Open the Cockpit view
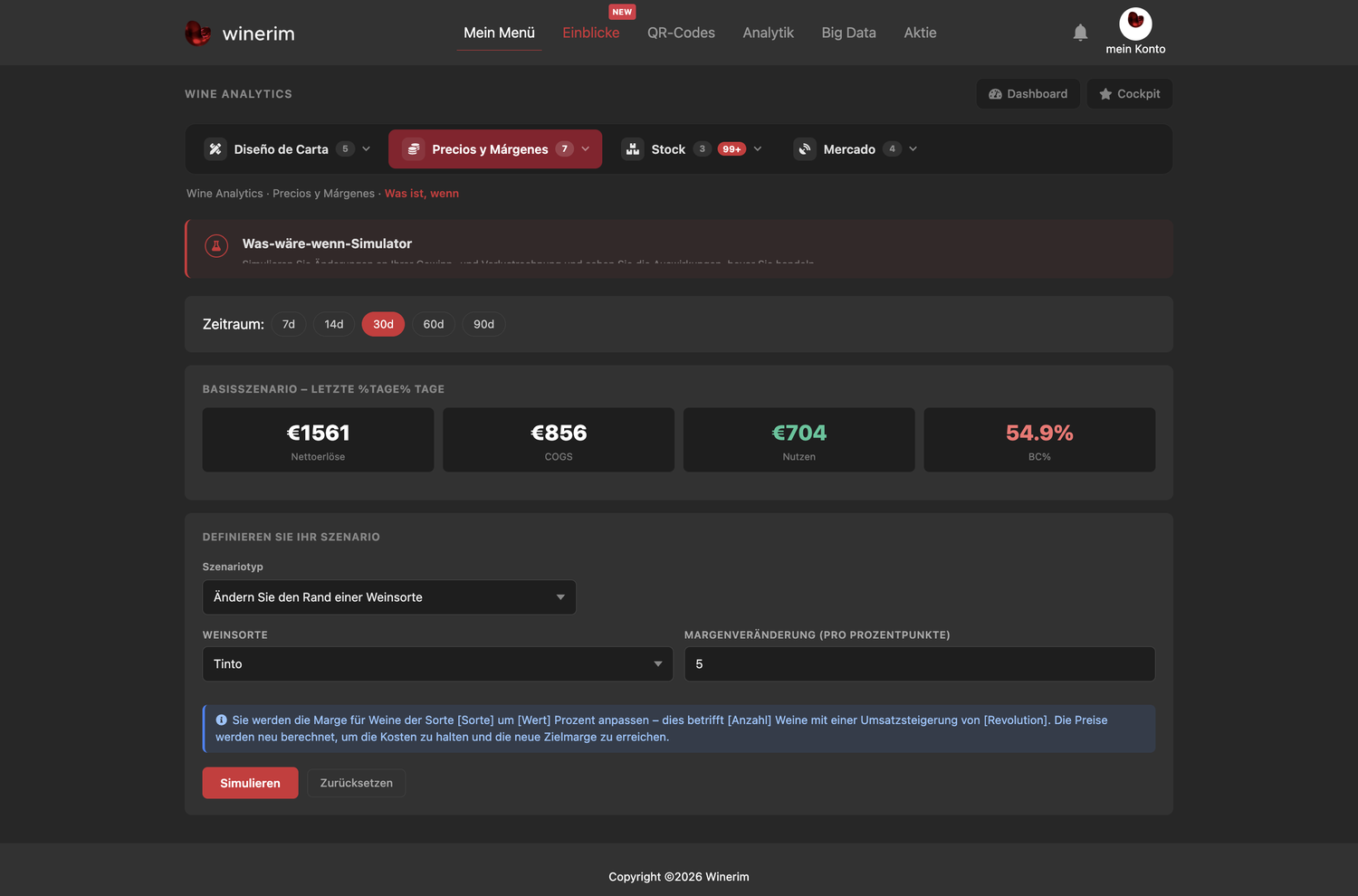Image resolution: width=1358 pixels, height=896 pixels. tap(1130, 94)
